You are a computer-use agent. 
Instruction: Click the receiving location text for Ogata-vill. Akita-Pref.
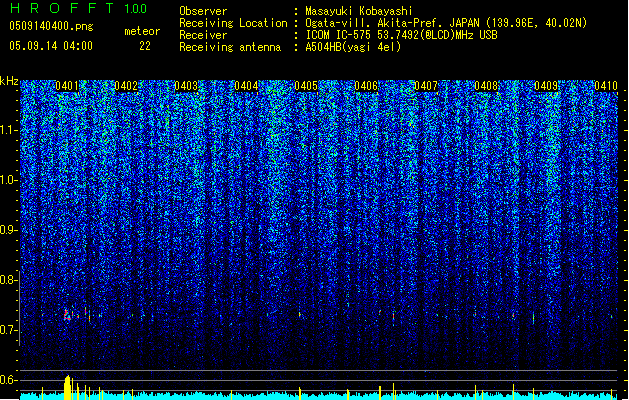(x=446, y=23)
